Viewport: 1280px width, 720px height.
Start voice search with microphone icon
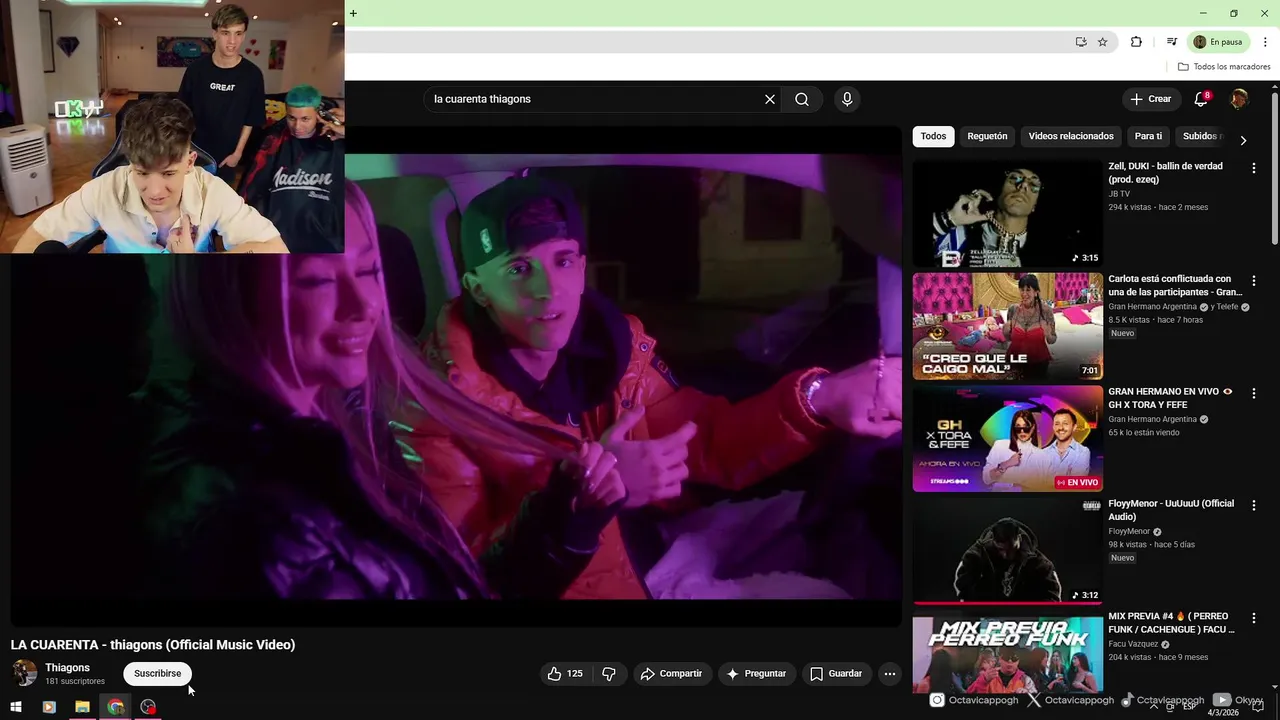(x=847, y=99)
